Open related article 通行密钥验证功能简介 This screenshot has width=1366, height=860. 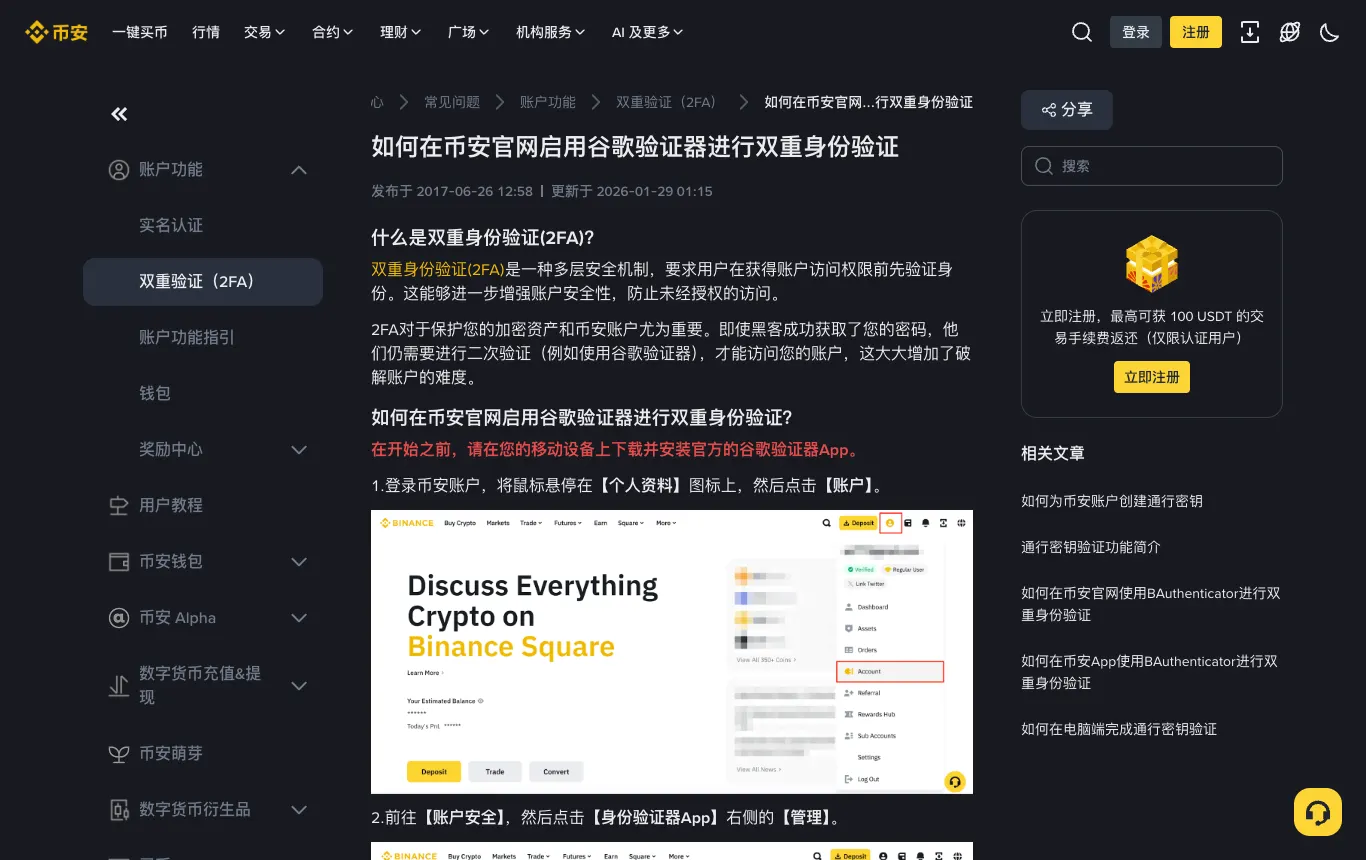click(1091, 547)
